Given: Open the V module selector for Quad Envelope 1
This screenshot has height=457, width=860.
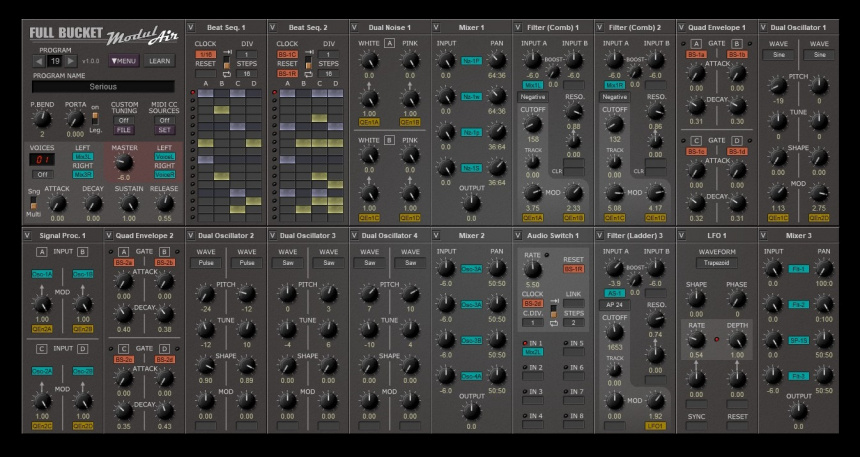Looking at the screenshot, I should [682, 27].
